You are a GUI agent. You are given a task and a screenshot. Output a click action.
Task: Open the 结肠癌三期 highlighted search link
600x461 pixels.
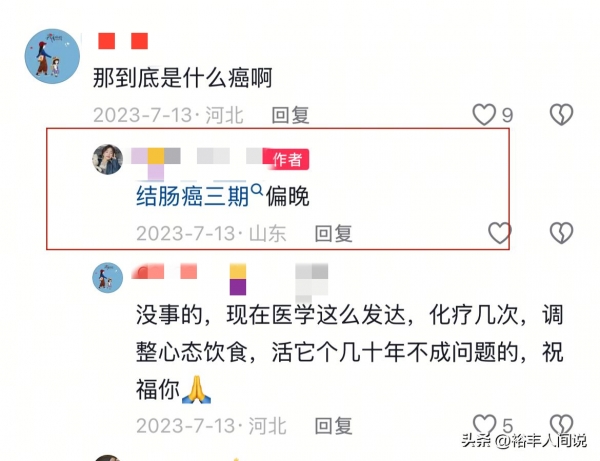(192, 196)
